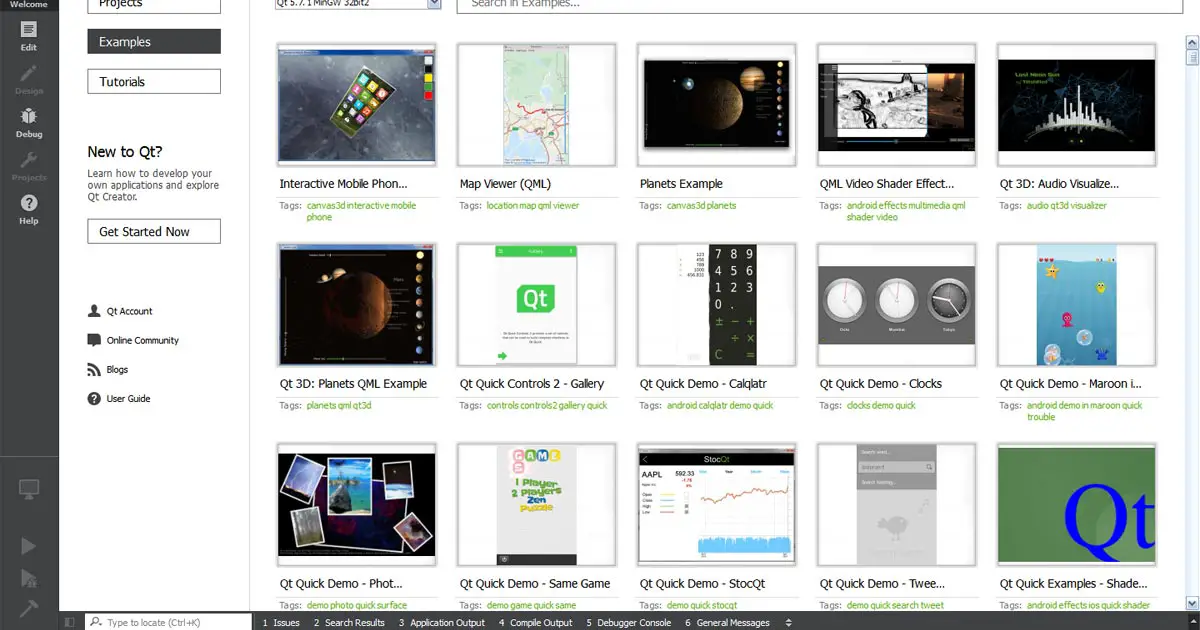Screen dimensions: 1200x630
Task: Build project with the hammer icon
Action: point(29,608)
